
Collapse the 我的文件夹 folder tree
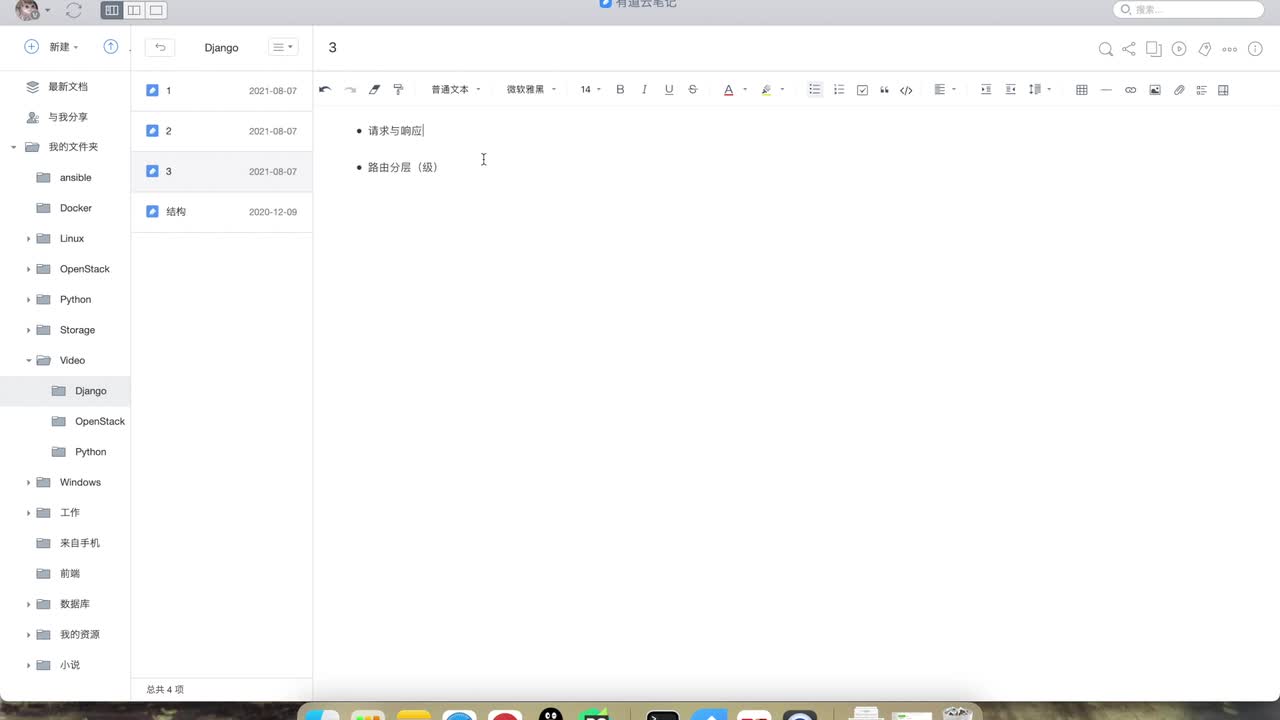point(14,147)
